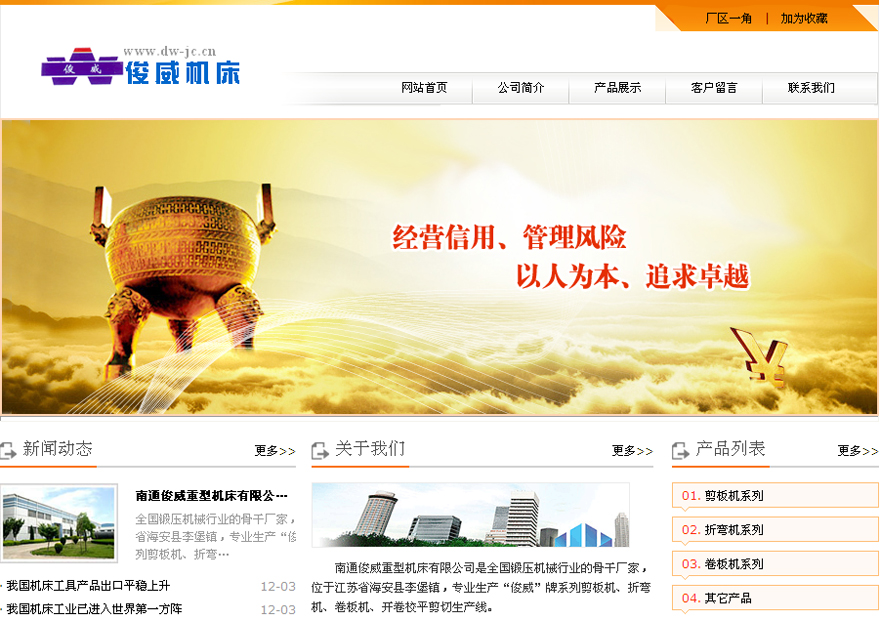Select 客户留言 in the navigation bar
Screen dimensions: 880x620
point(714,88)
